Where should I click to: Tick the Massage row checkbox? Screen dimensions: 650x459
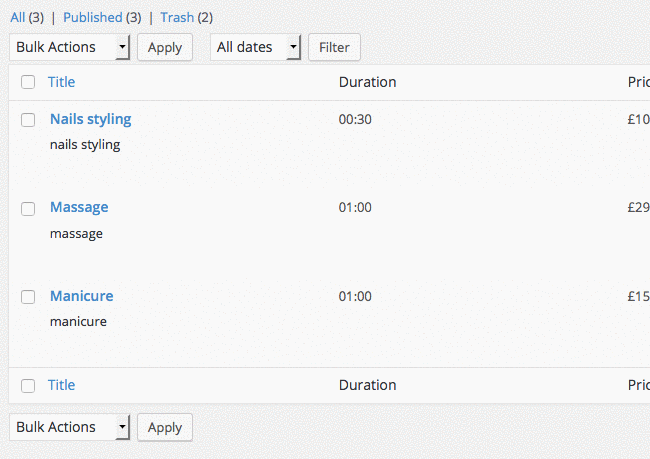pos(28,208)
